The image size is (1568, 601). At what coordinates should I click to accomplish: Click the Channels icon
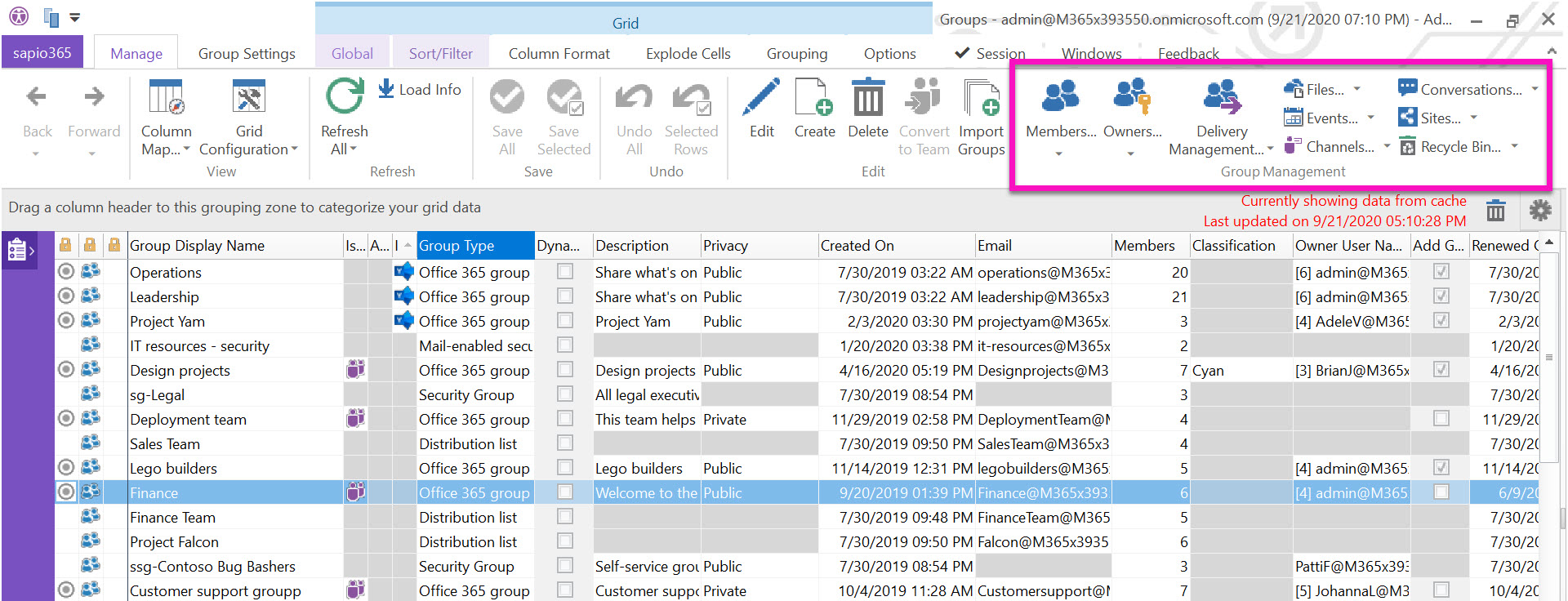[x=1293, y=146]
